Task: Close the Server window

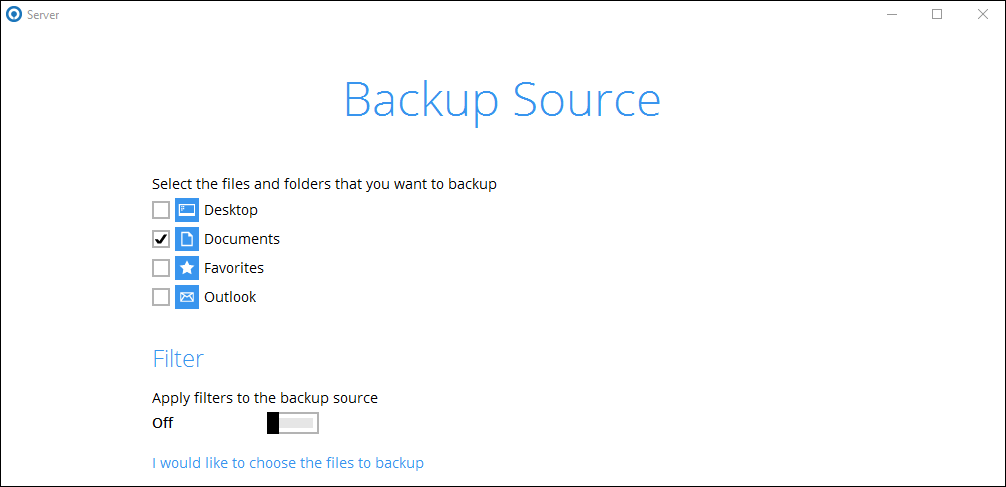Action: pyautogui.click(x=983, y=15)
